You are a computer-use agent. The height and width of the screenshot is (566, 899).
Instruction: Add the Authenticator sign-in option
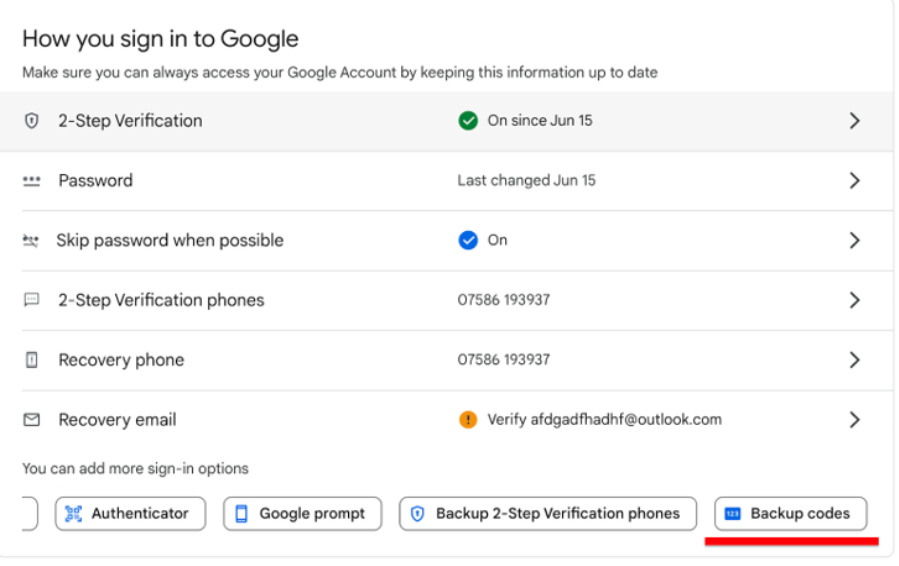click(x=130, y=514)
